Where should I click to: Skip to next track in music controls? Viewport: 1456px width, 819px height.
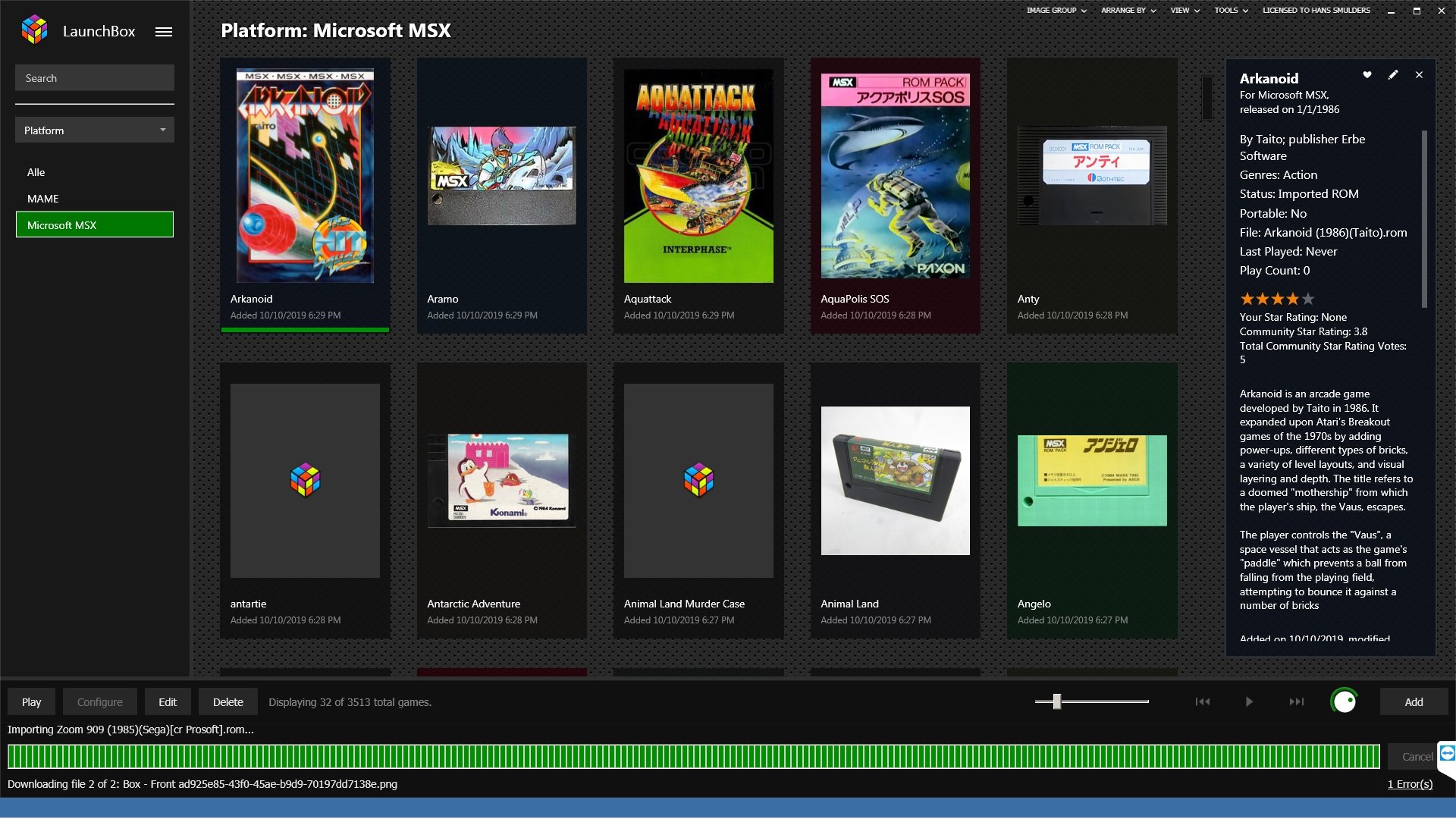(x=1297, y=702)
